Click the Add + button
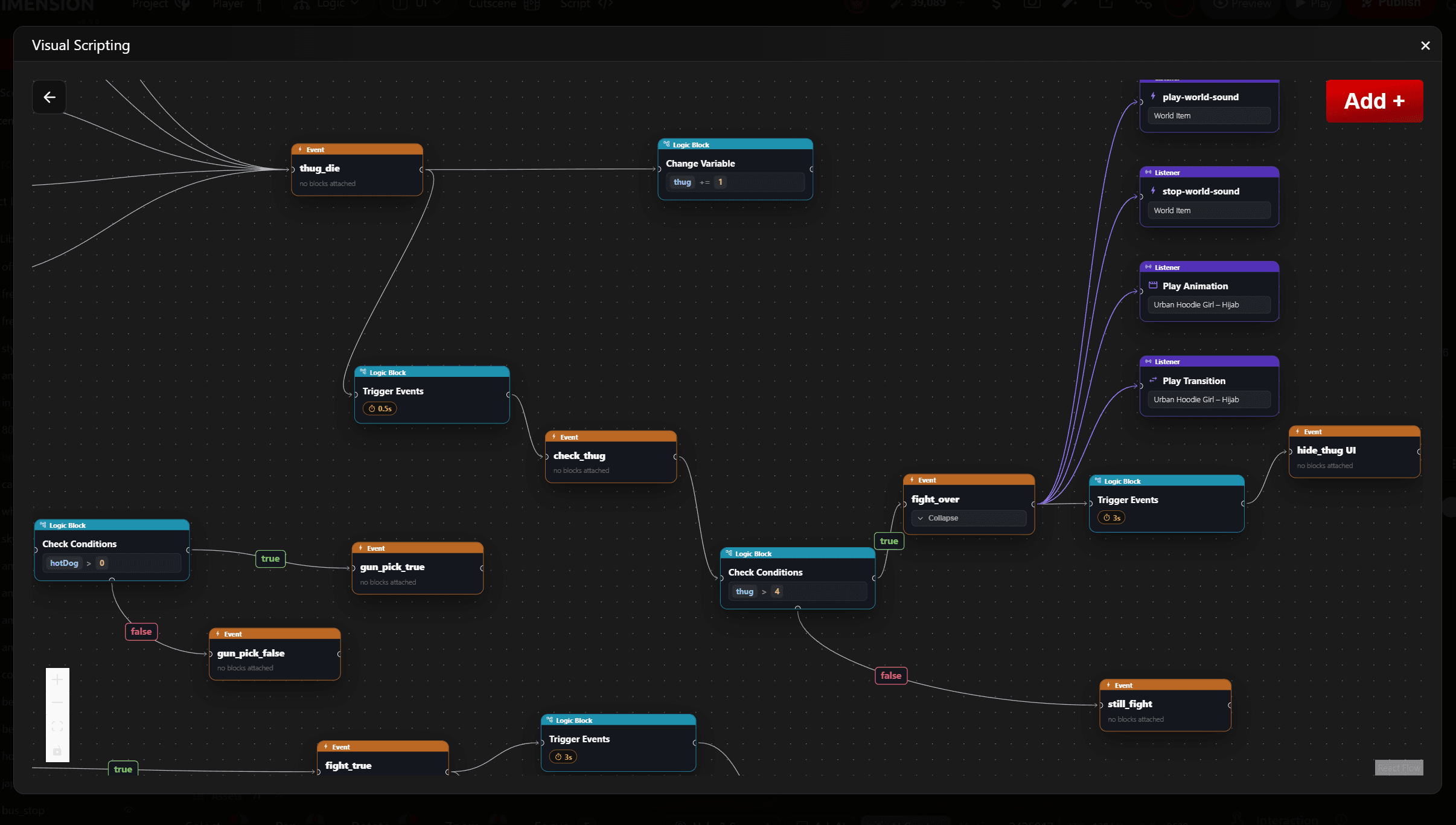Image resolution: width=1456 pixels, height=825 pixels. click(1375, 101)
